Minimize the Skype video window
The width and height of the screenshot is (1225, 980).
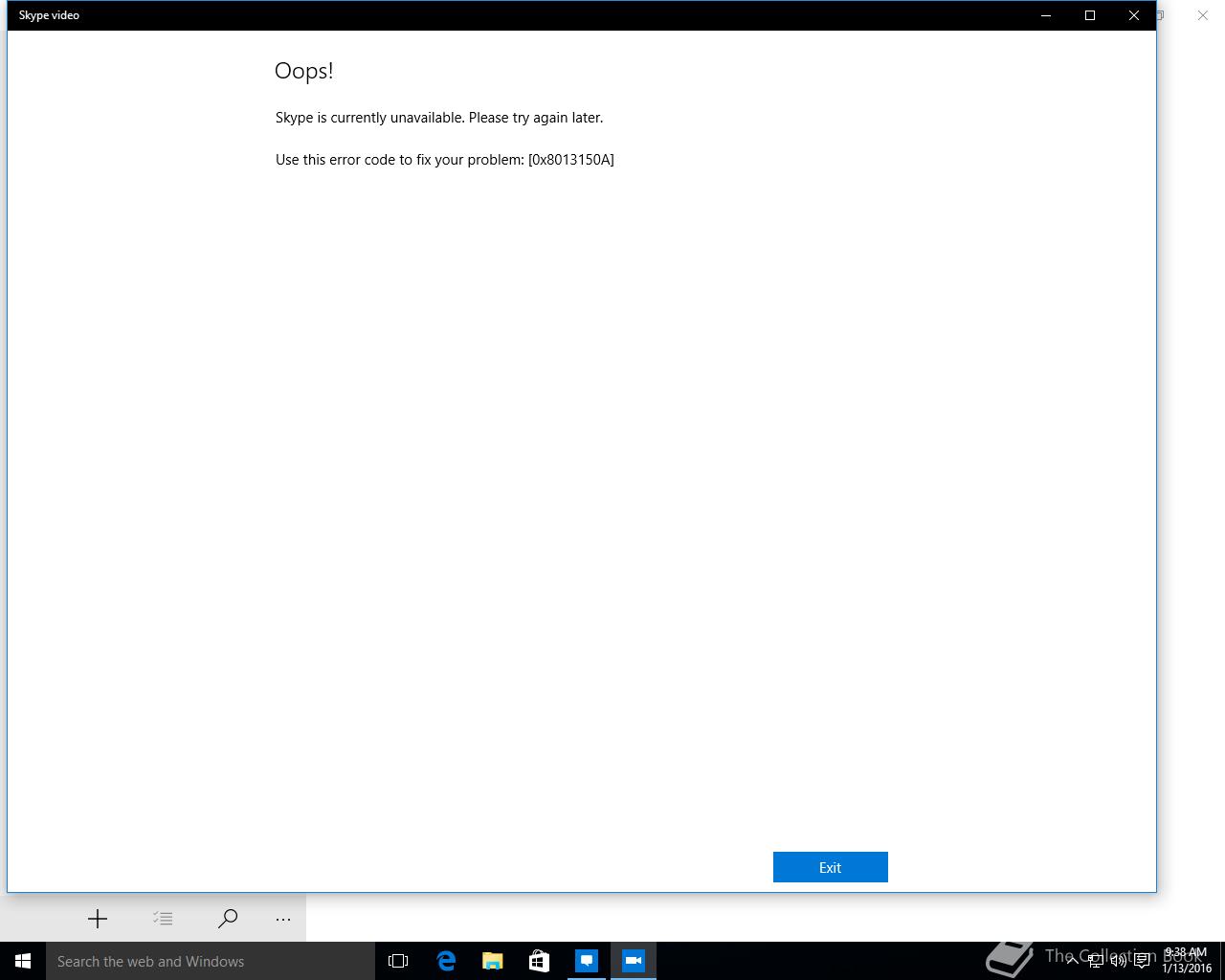pyautogui.click(x=1046, y=15)
